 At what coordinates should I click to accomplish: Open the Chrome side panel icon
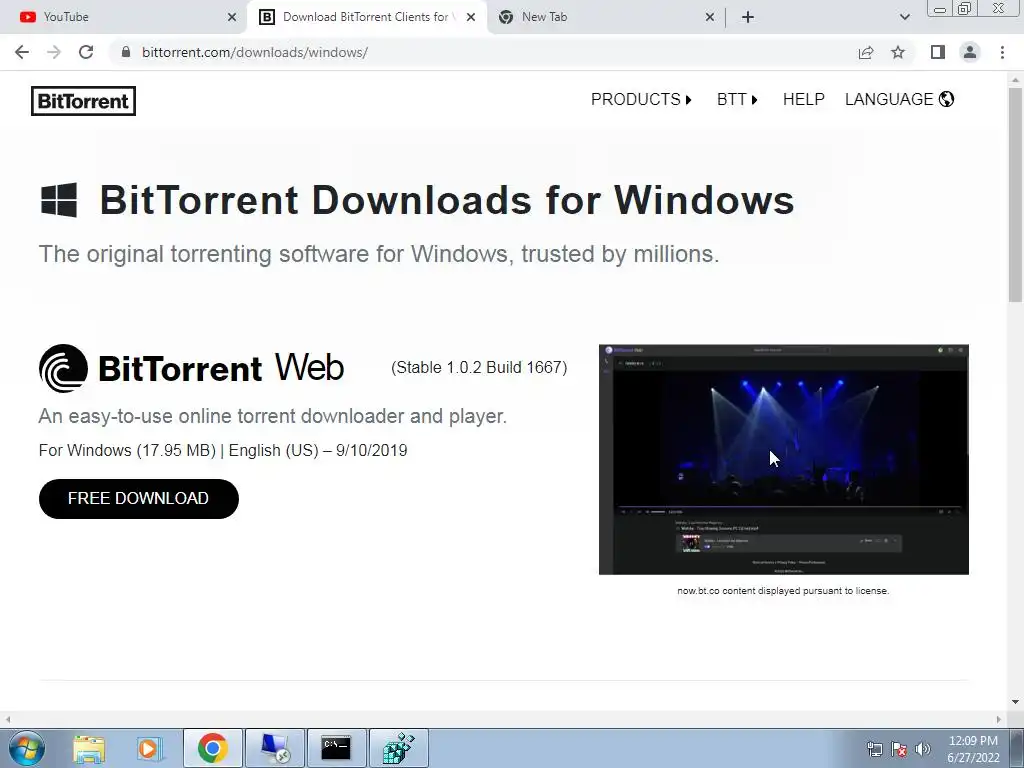pos(938,52)
